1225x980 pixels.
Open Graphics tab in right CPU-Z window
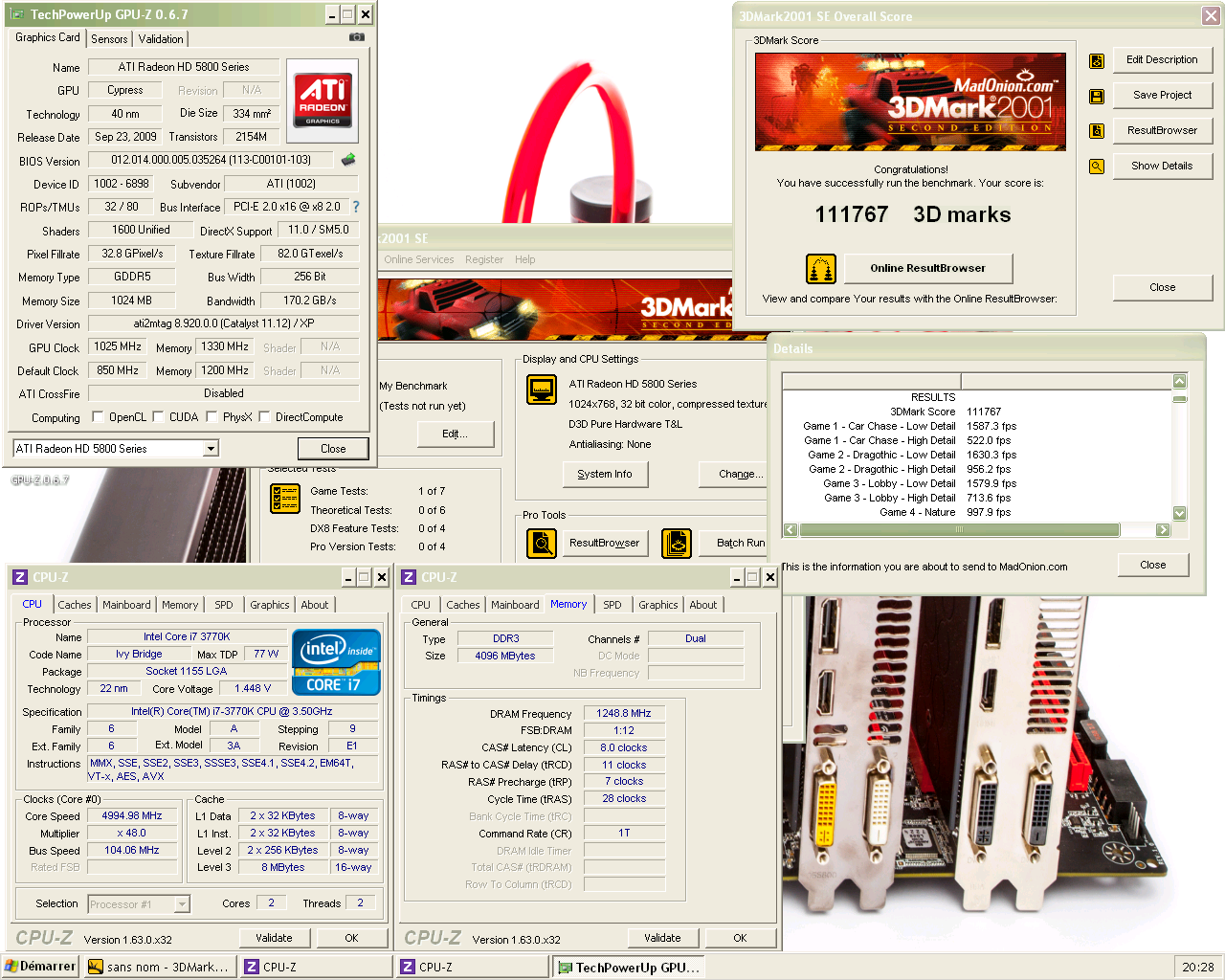658,605
